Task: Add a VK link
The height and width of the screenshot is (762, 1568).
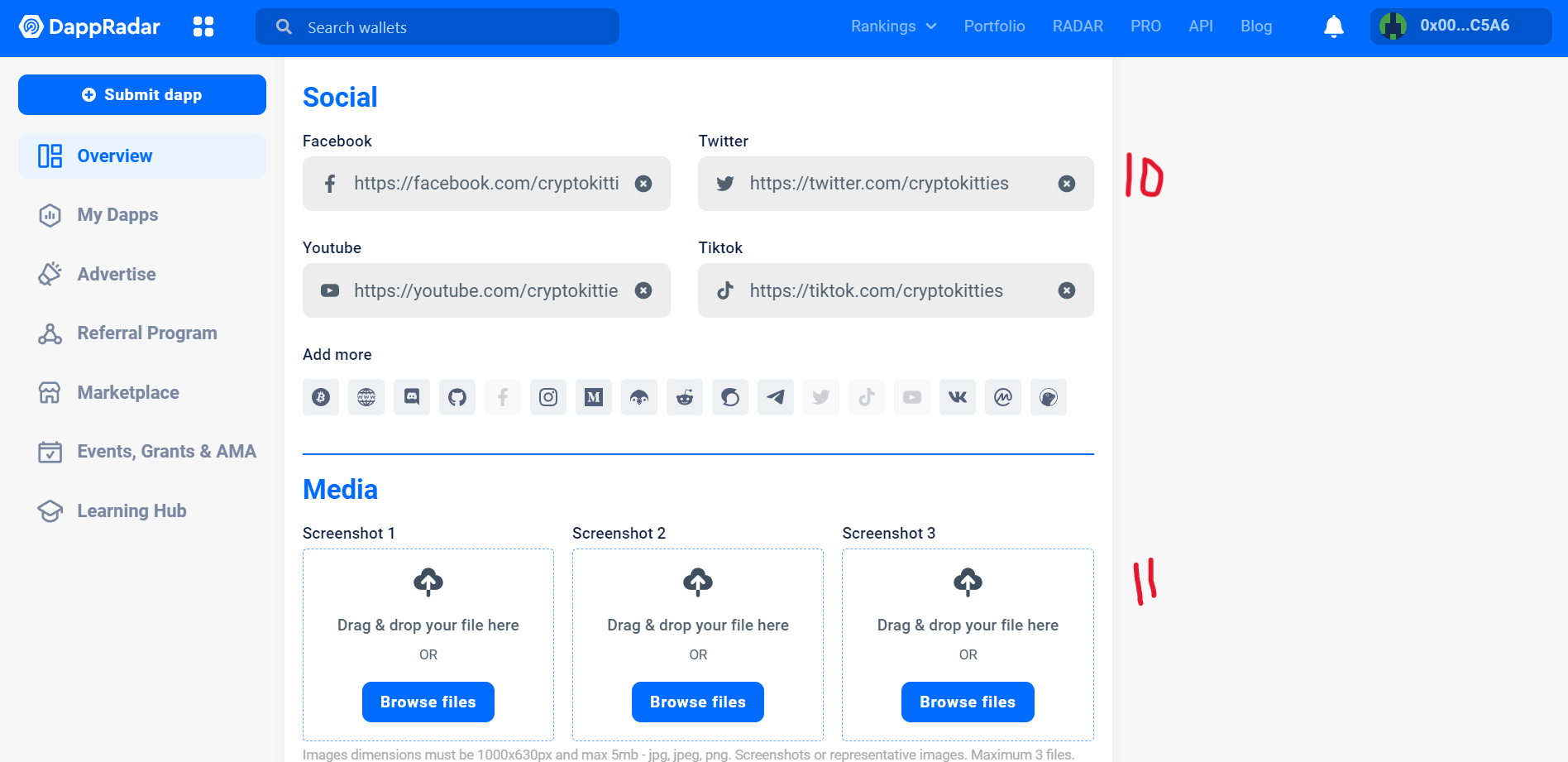Action: pos(958,397)
